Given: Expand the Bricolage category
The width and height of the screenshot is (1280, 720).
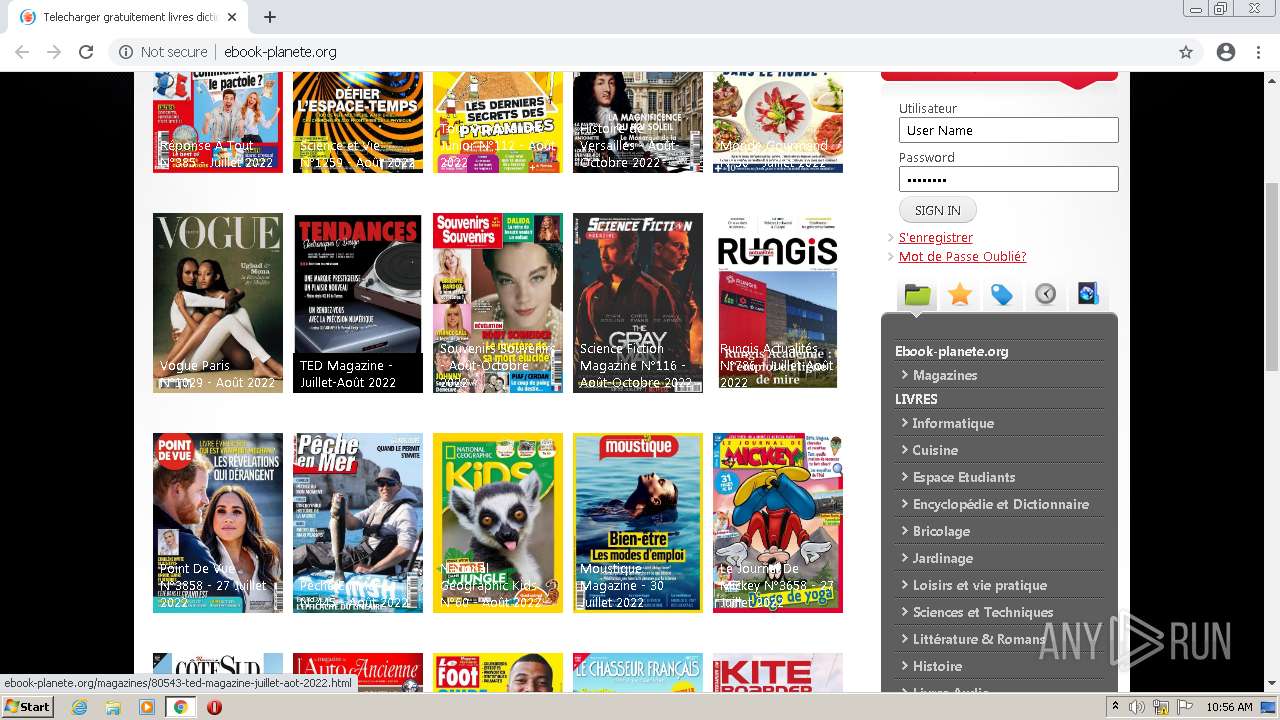Looking at the screenshot, I should [941, 531].
